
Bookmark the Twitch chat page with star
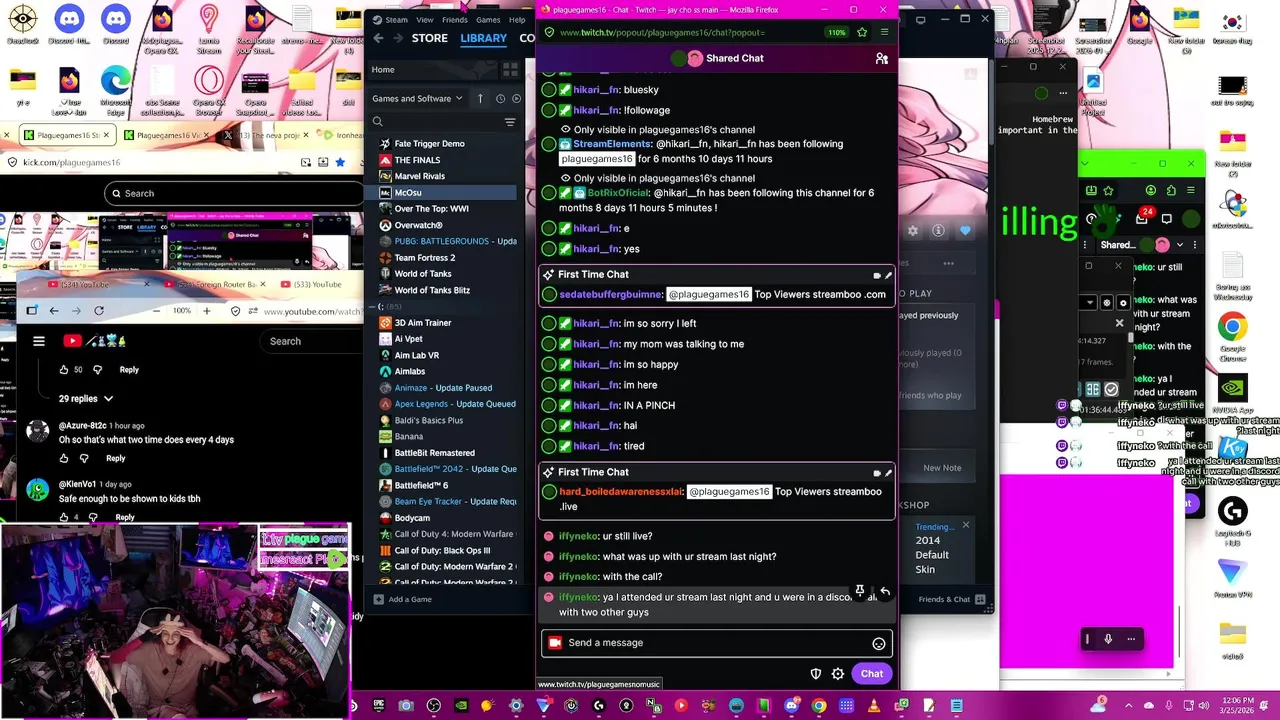[x=862, y=32]
